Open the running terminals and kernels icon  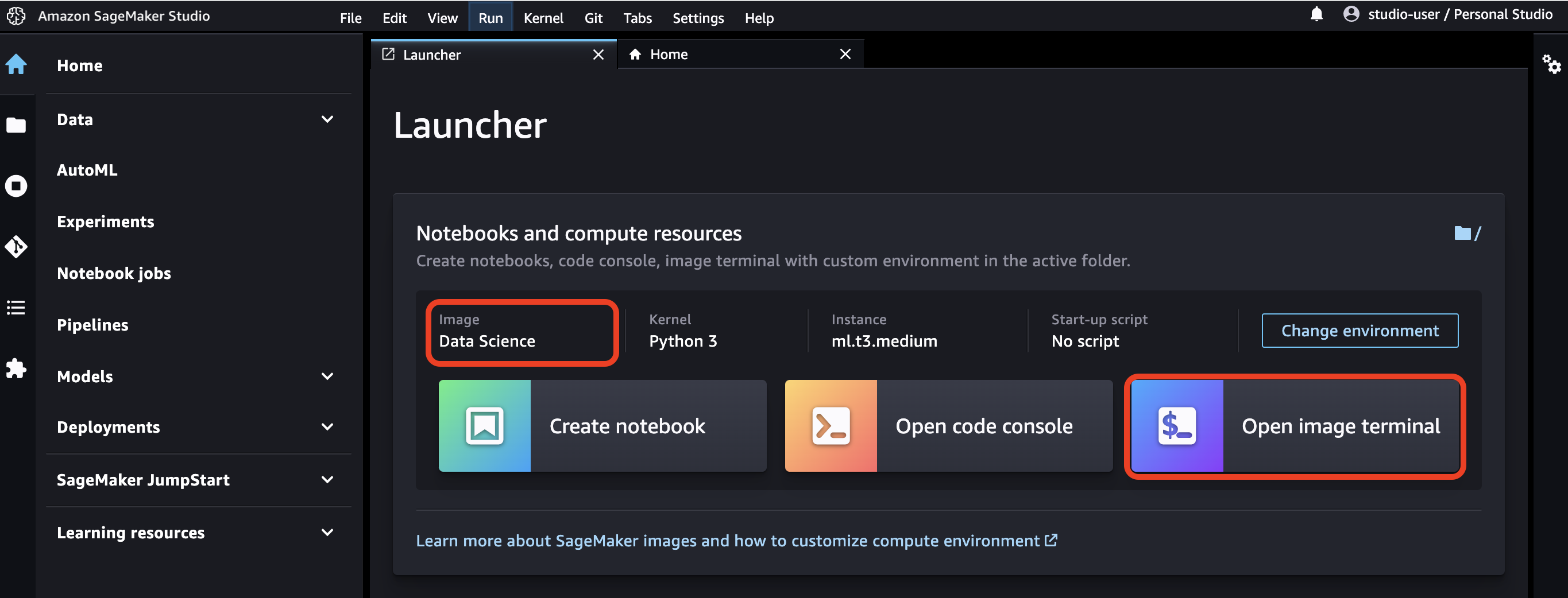[x=17, y=185]
